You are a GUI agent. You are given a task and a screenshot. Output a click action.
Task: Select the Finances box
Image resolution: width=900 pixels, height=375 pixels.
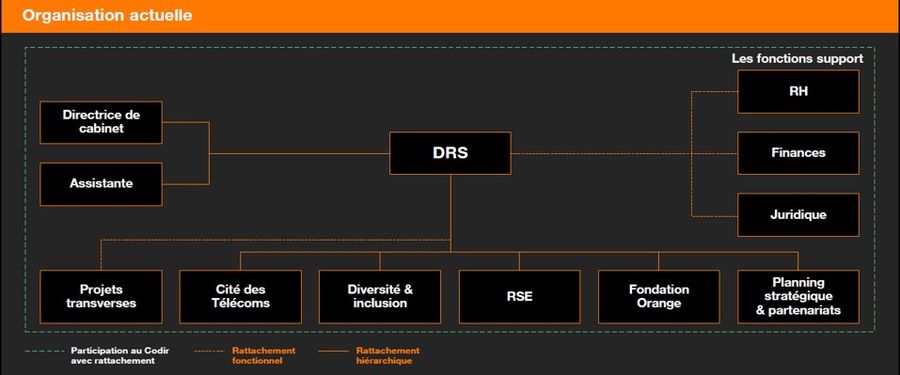pyautogui.click(x=798, y=153)
